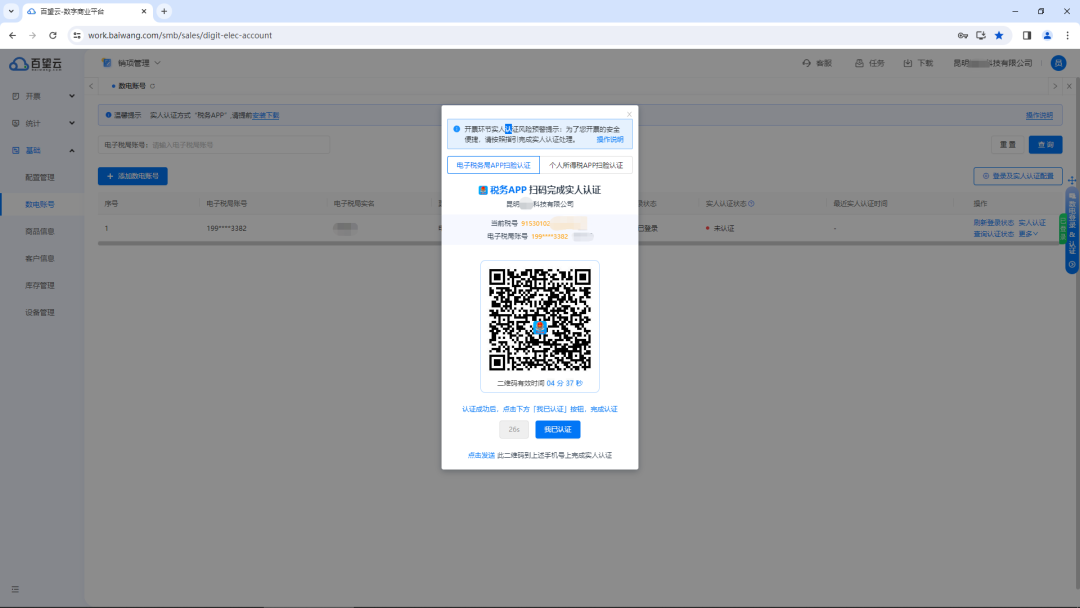This screenshot has height=608, width=1080.
Task: Click 查询认证状态 link in row 1
Action: [994, 234]
